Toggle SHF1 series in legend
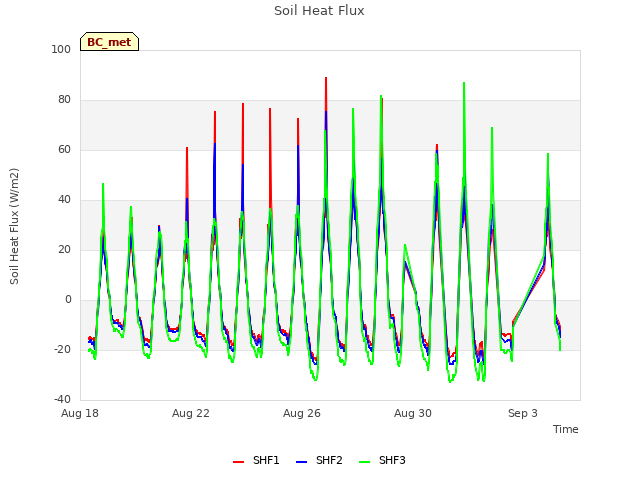Viewport: 640px width, 480px height. click(x=256, y=460)
